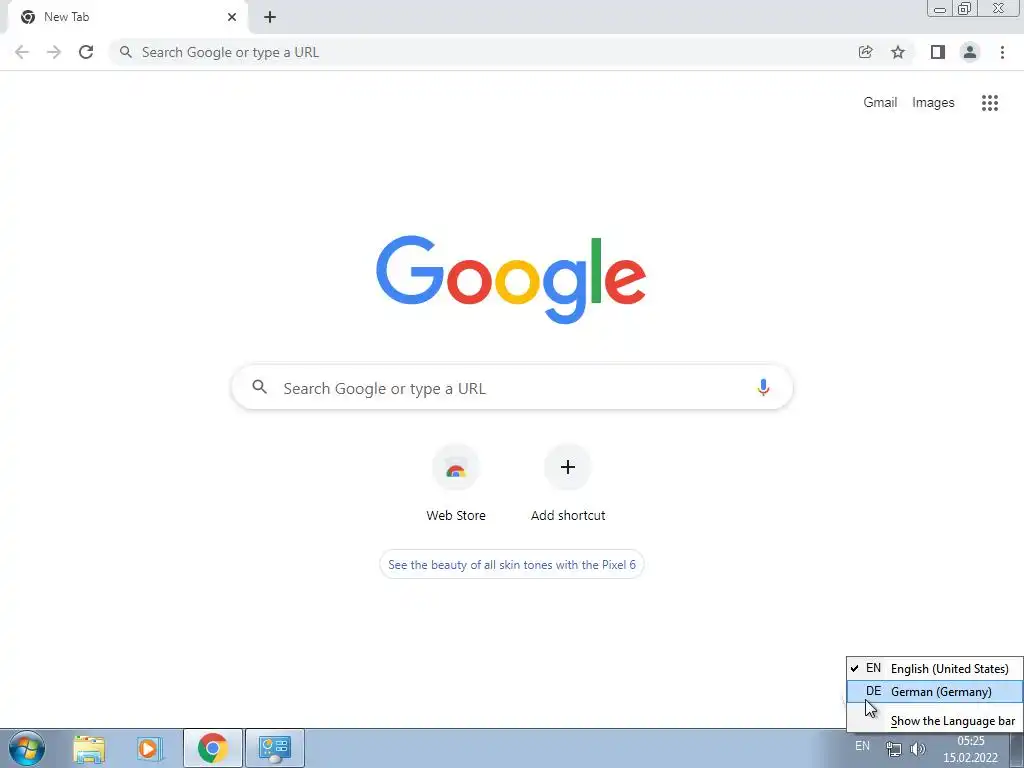The image size is (1024, 768).
Task: Restore down the Chrome window
Action: [x=964, y=9]
